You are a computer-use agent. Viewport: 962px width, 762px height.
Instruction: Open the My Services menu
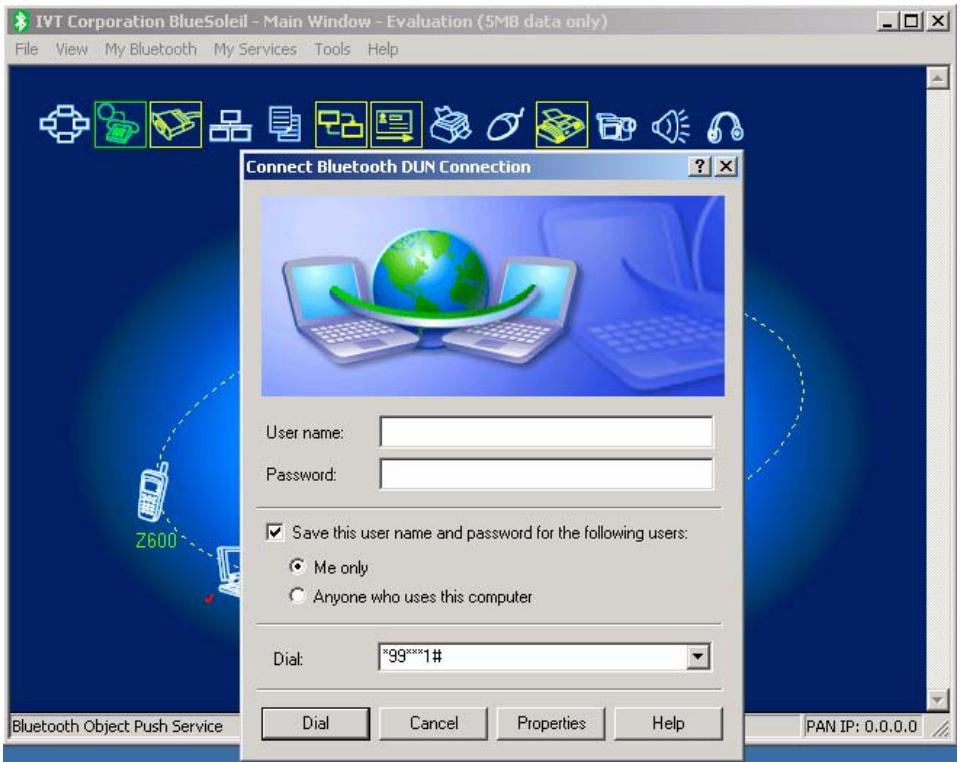(x=255, y=49)
